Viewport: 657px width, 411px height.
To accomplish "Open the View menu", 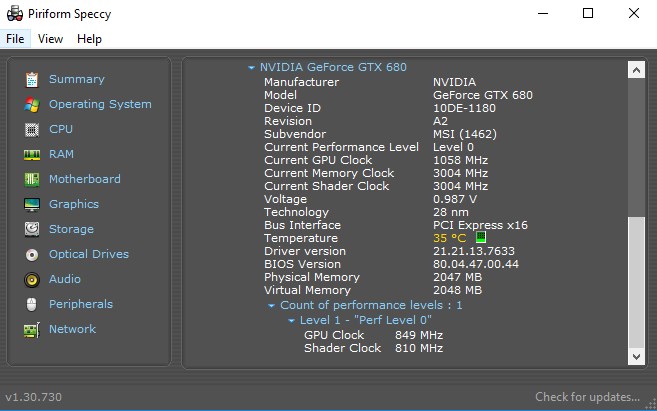I will tap(50, 39).
